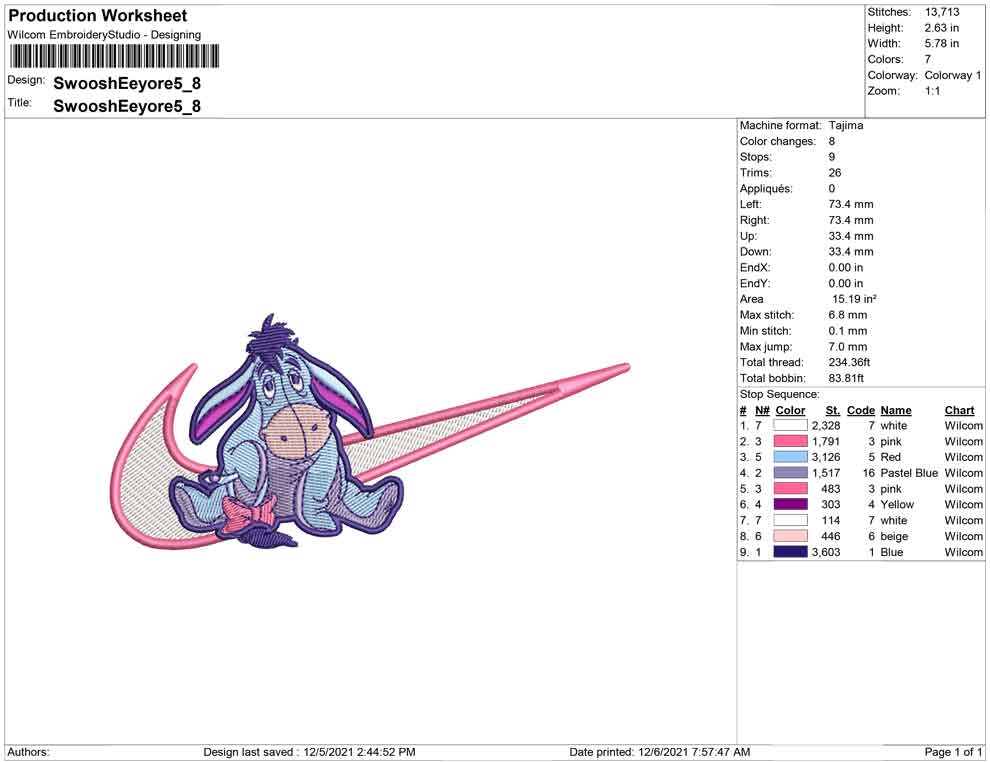The image size is (990, 762).
Task: Click the Stitches value '13,713'
Action: 942,12
